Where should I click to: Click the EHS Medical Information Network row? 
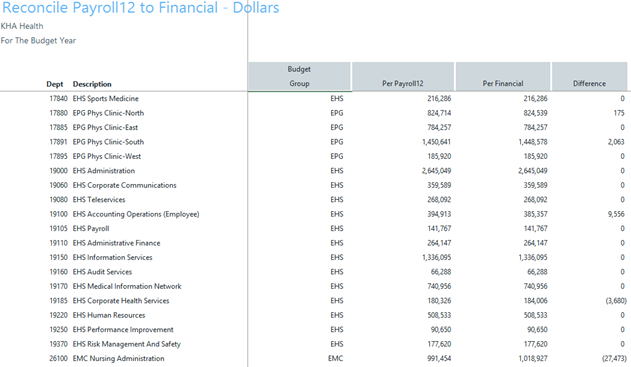tap(316, 286)
